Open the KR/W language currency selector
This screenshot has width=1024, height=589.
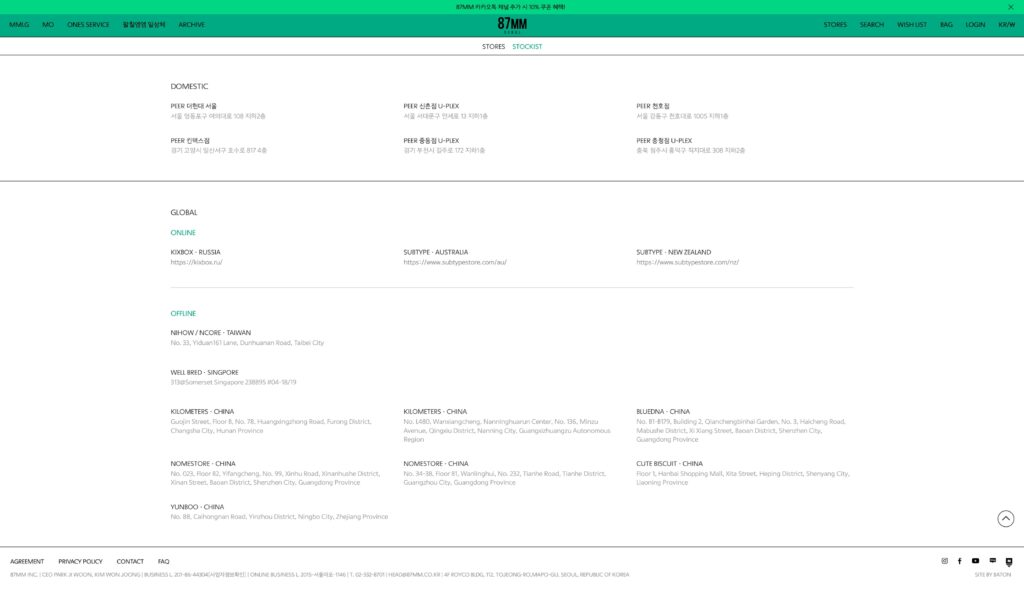point(1006,25)
